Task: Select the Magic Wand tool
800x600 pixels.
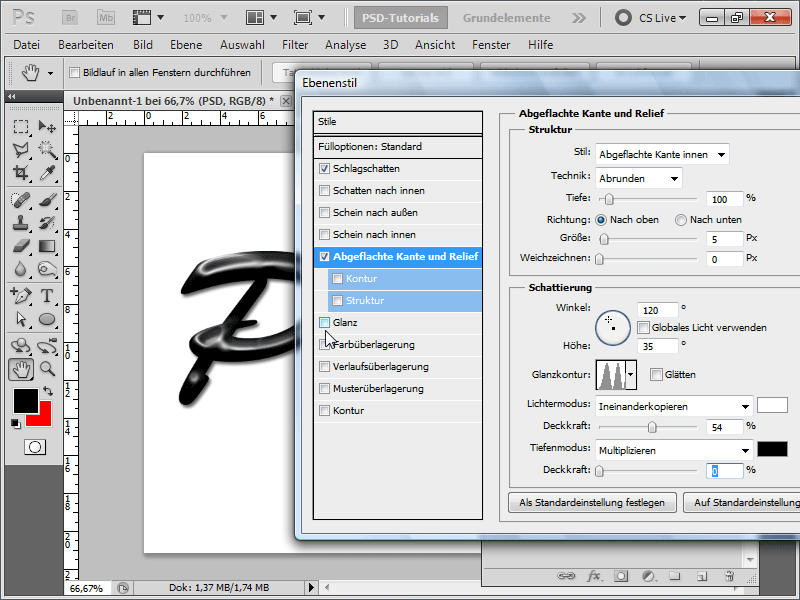Action: pos(47,149)
